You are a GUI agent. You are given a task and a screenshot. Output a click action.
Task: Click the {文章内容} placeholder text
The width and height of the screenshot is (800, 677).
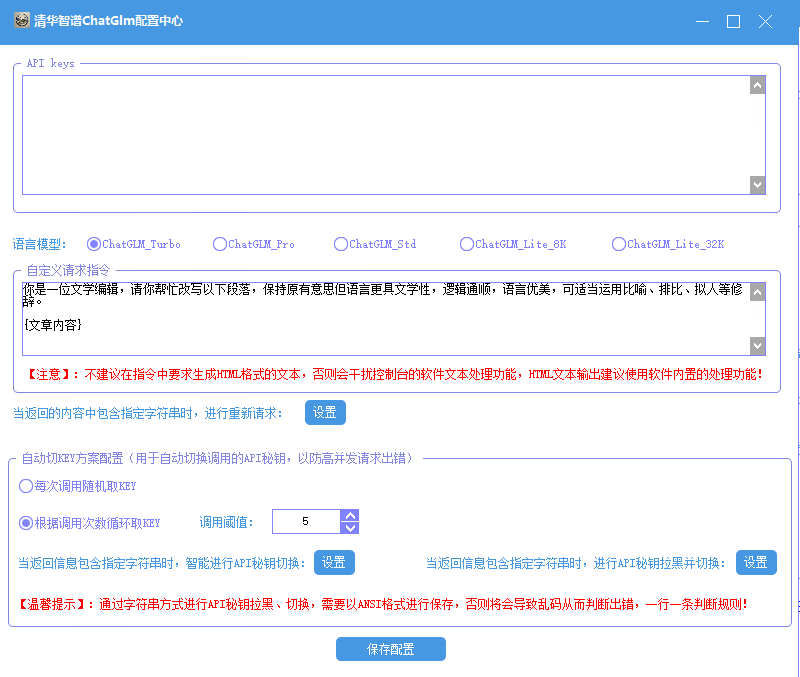[x=53, y=325]
